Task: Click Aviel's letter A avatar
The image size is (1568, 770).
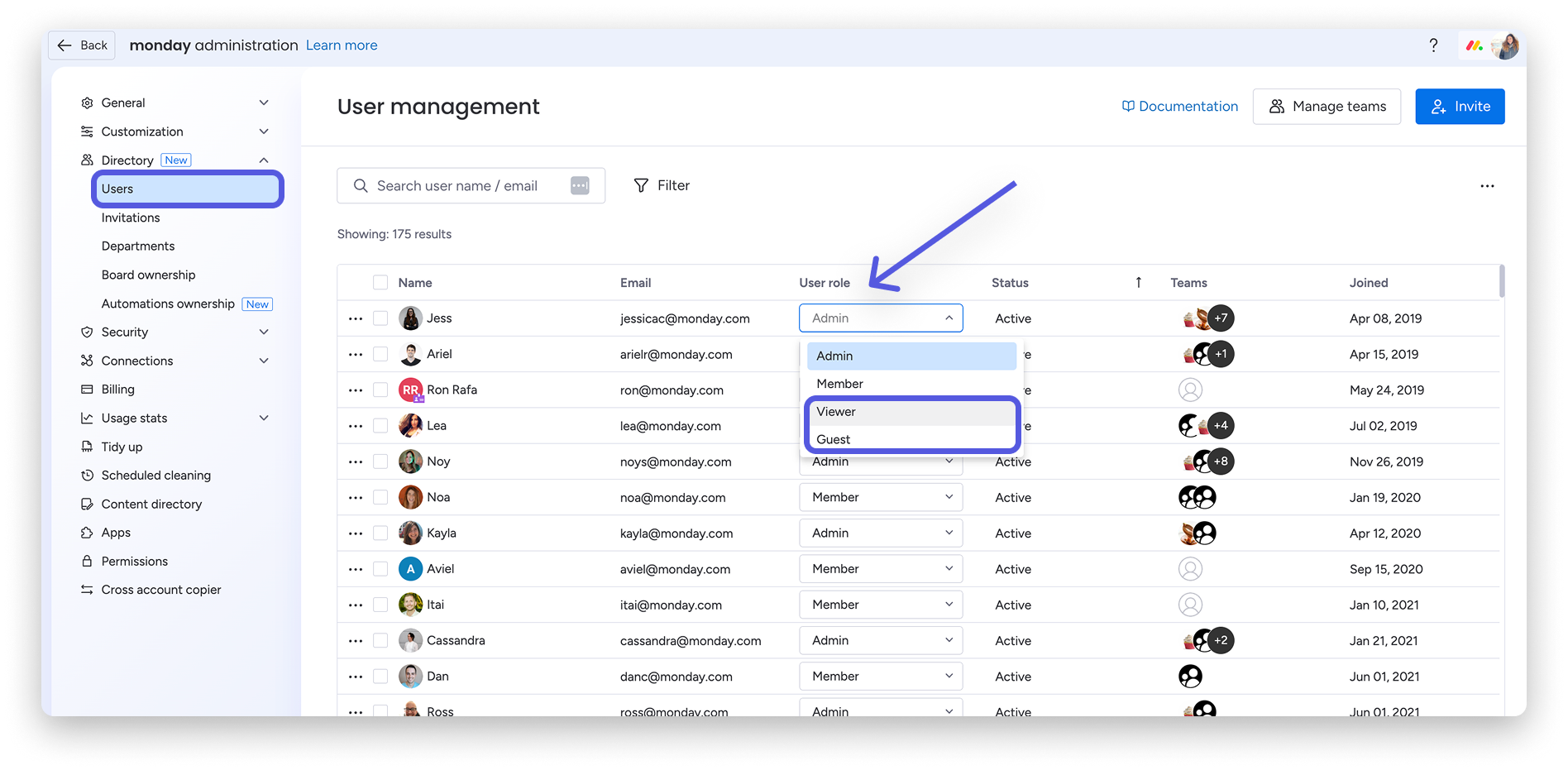Action: 410,569
